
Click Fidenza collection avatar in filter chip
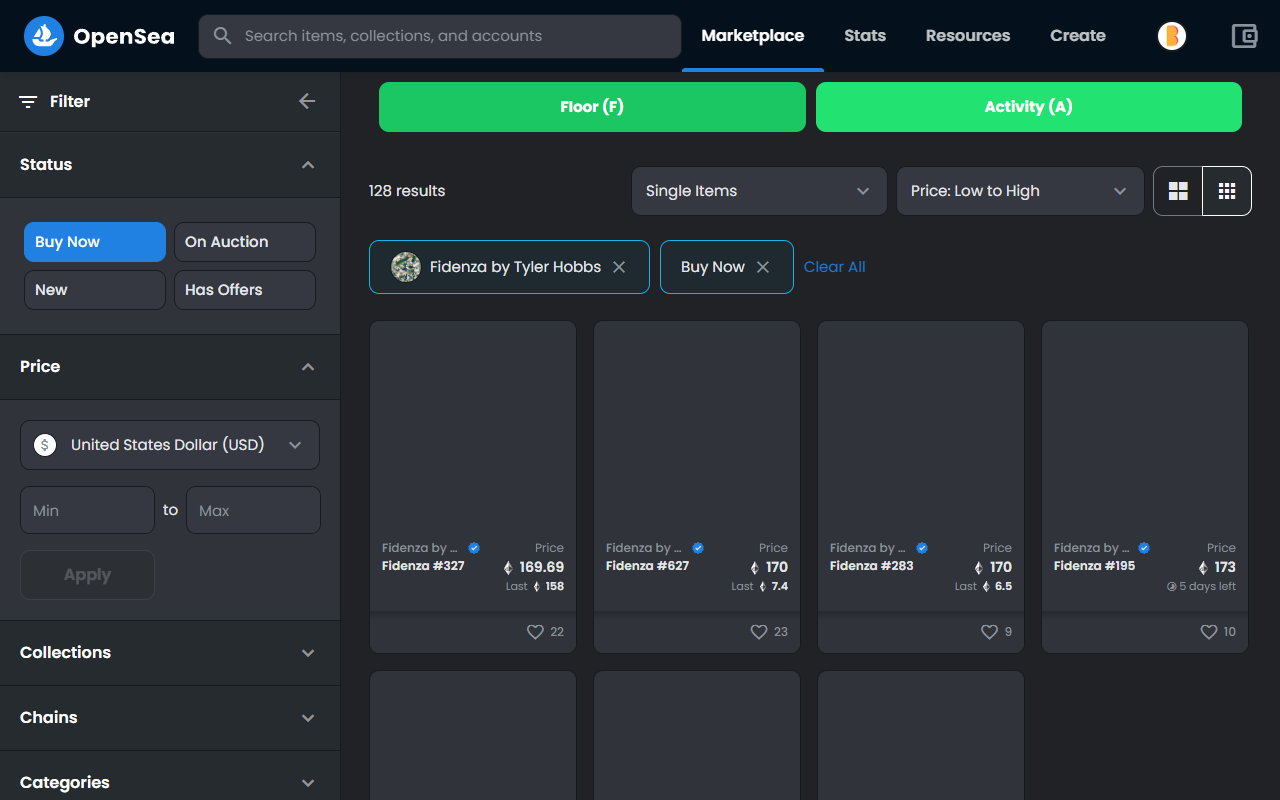[x=405, y=267]
